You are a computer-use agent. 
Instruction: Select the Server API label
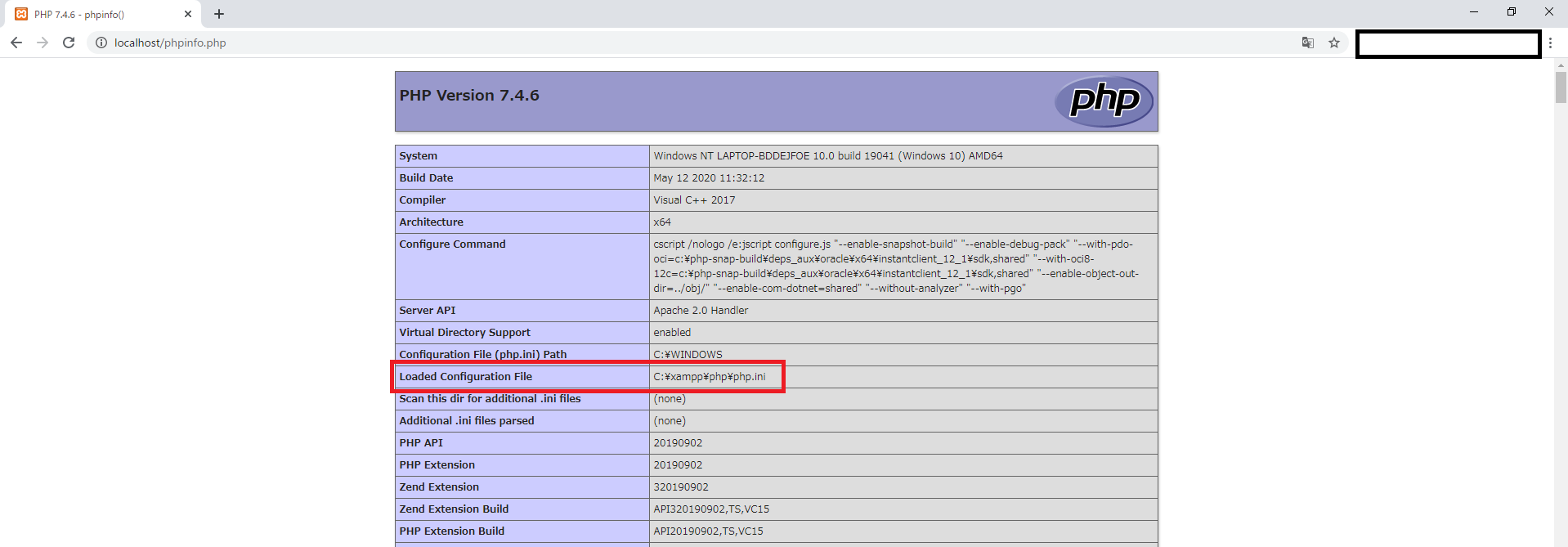pos(428,311)
